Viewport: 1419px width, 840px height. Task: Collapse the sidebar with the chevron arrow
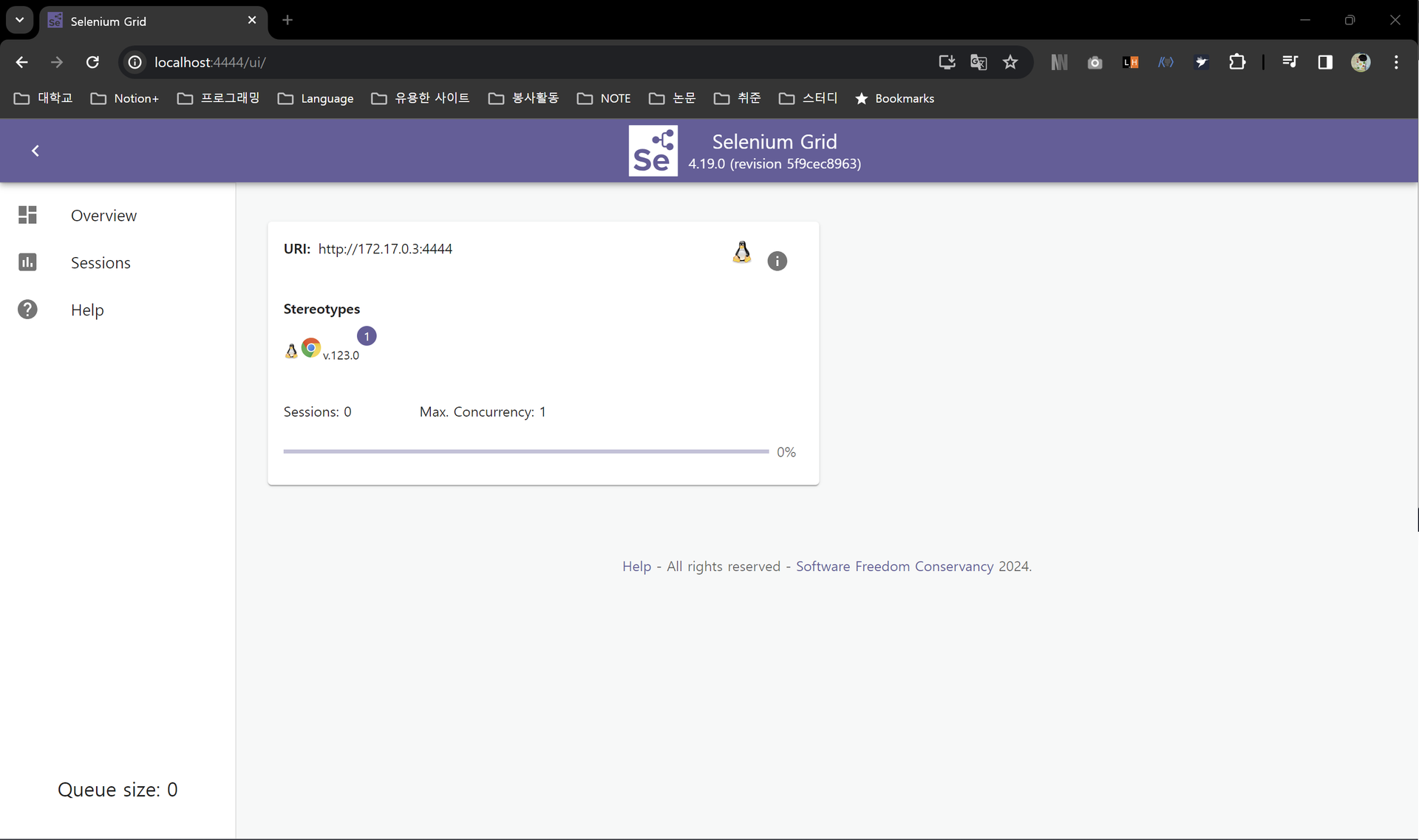tap(35, 151)
